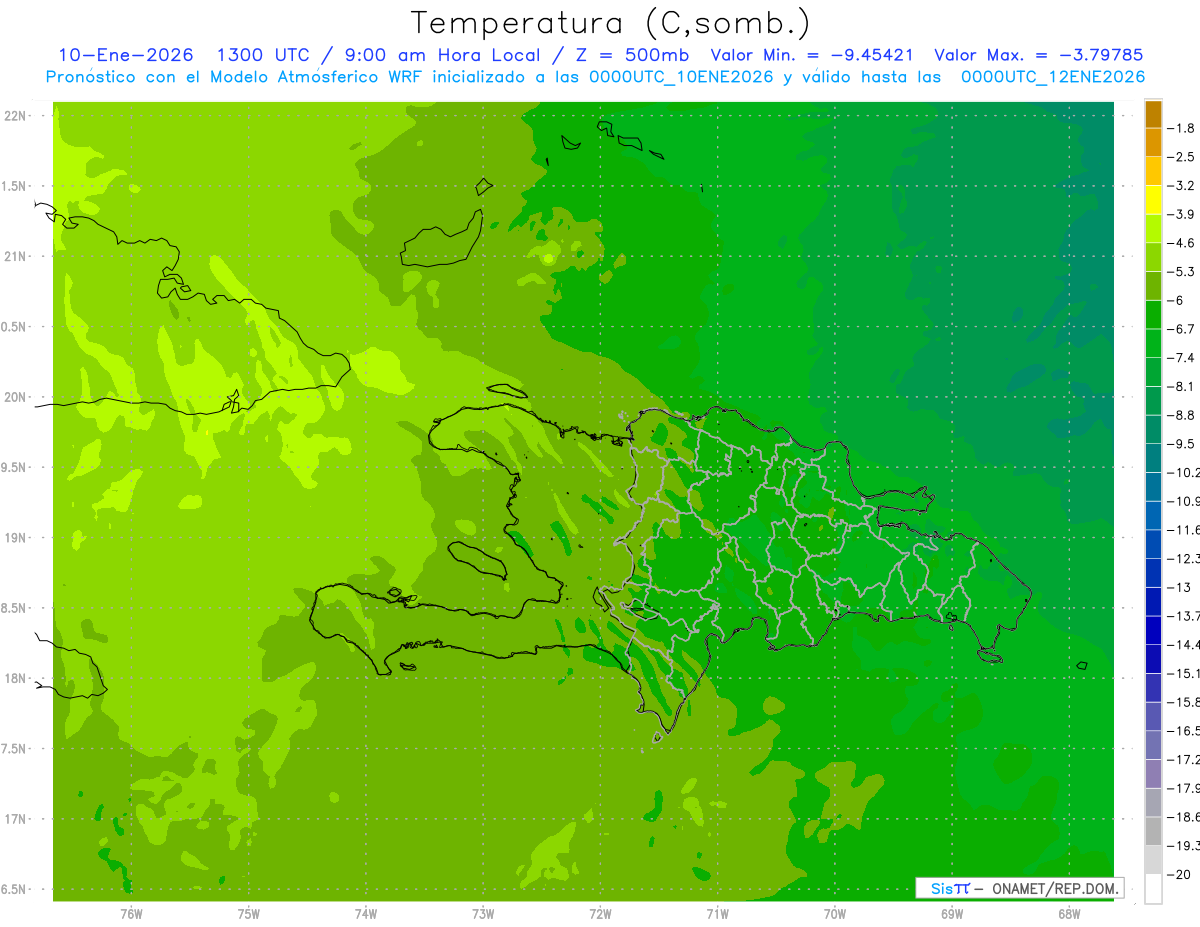Click the "-20" colorbar label
The image size is (1200, 927).
pos(1177,875)
